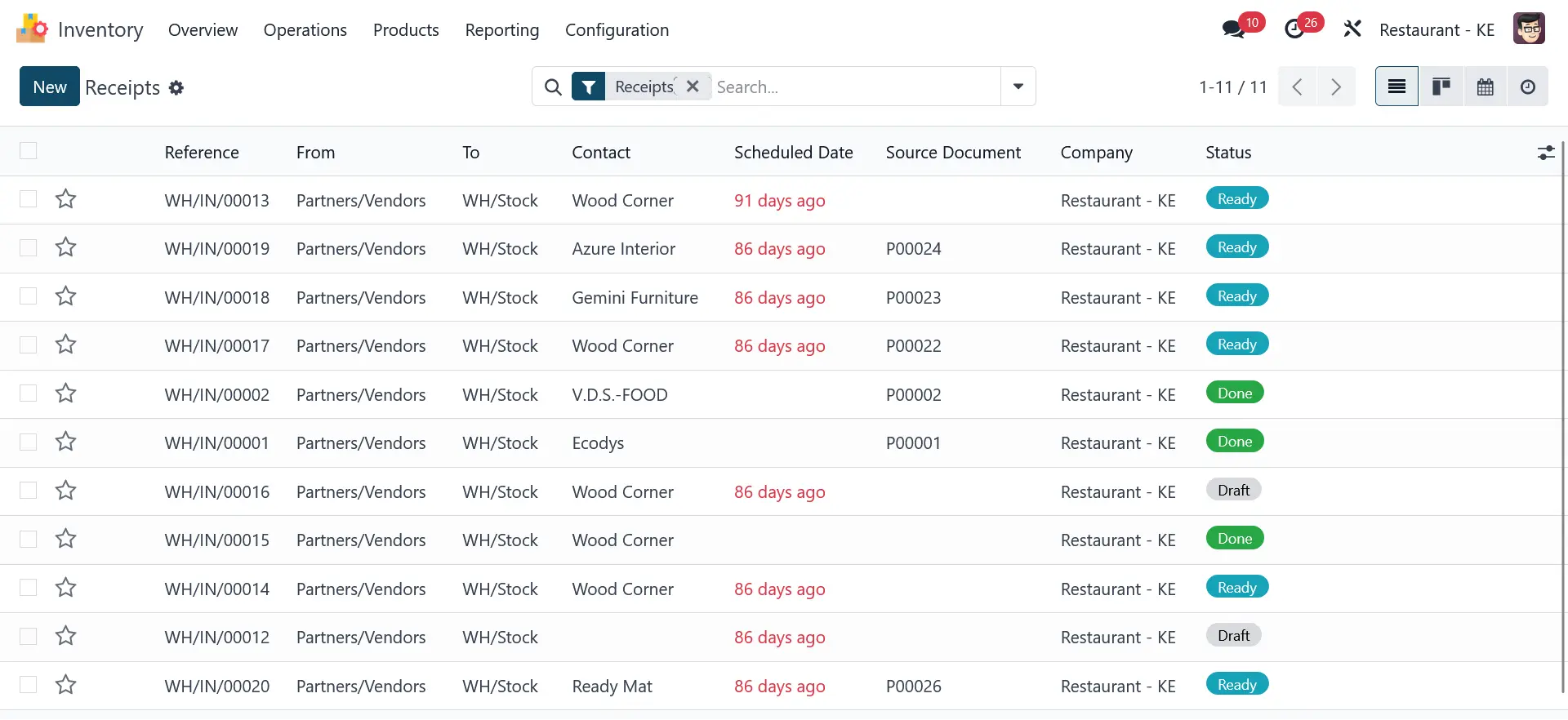Open the Restaurant - KE company switcher

(1437, 30)
